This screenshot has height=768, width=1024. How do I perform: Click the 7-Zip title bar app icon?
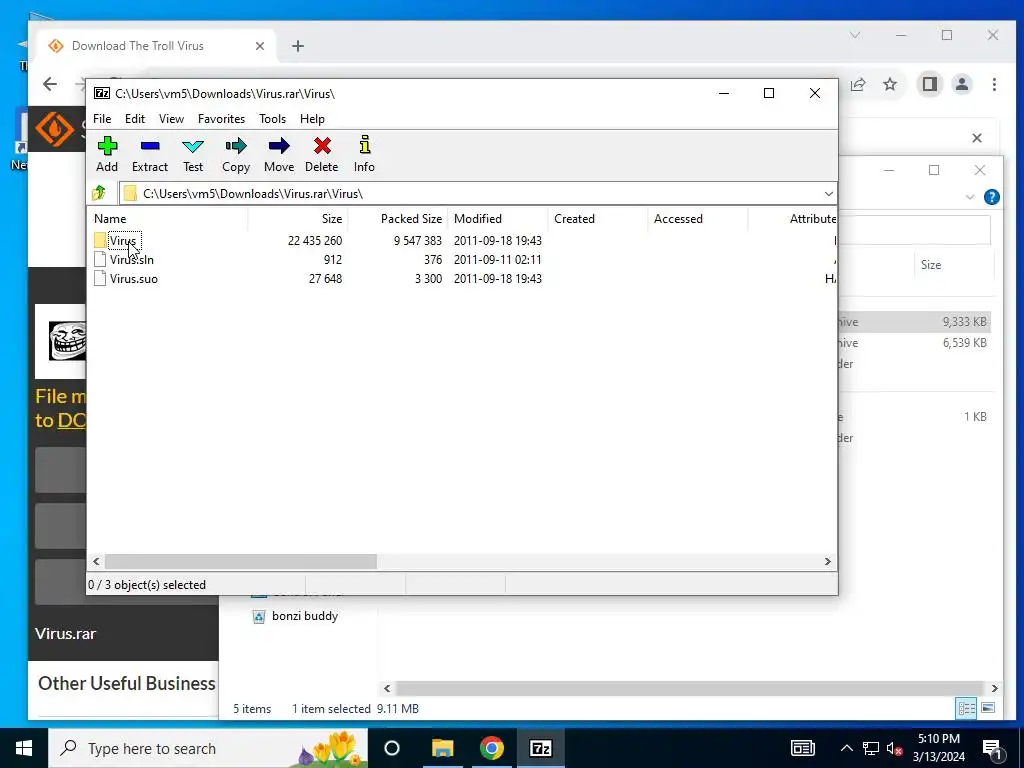click(102, 93)
